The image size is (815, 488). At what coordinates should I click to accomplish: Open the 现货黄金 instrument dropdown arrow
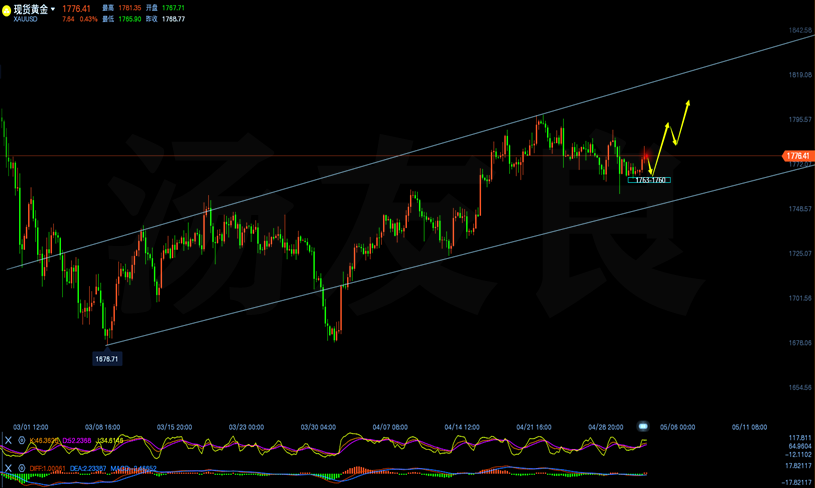53,9
